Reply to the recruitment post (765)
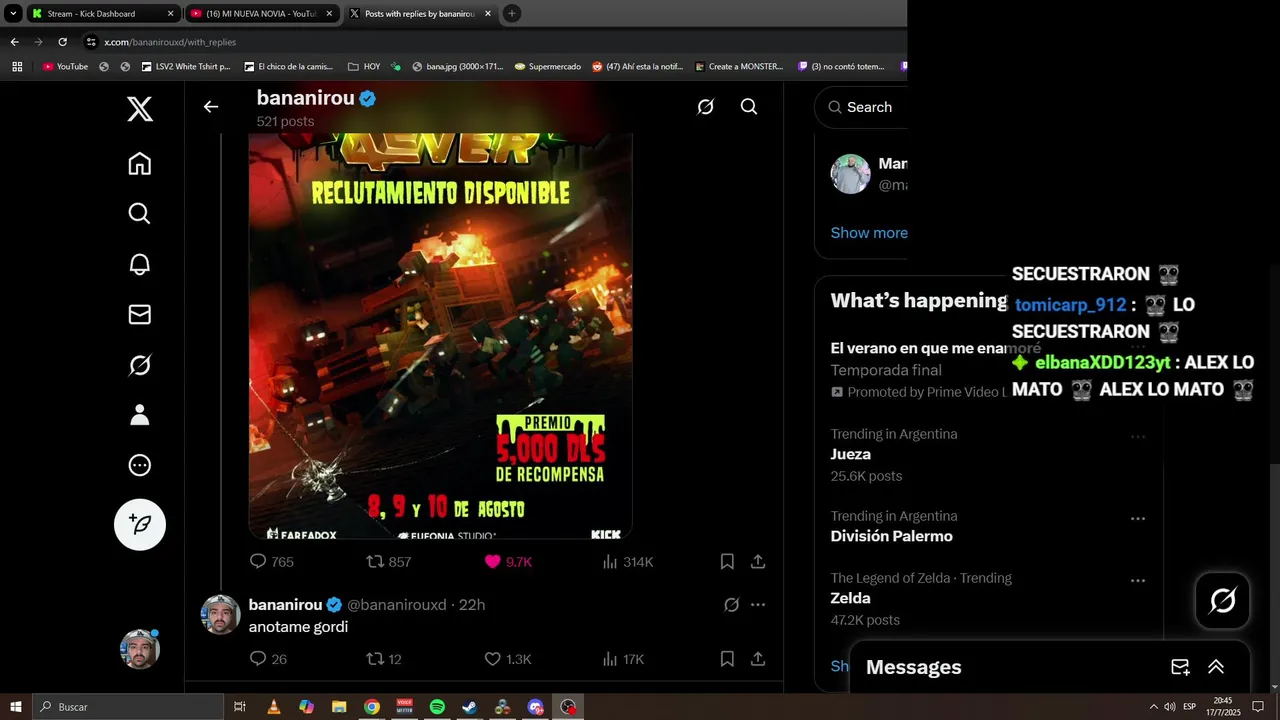 click(271, 562)
